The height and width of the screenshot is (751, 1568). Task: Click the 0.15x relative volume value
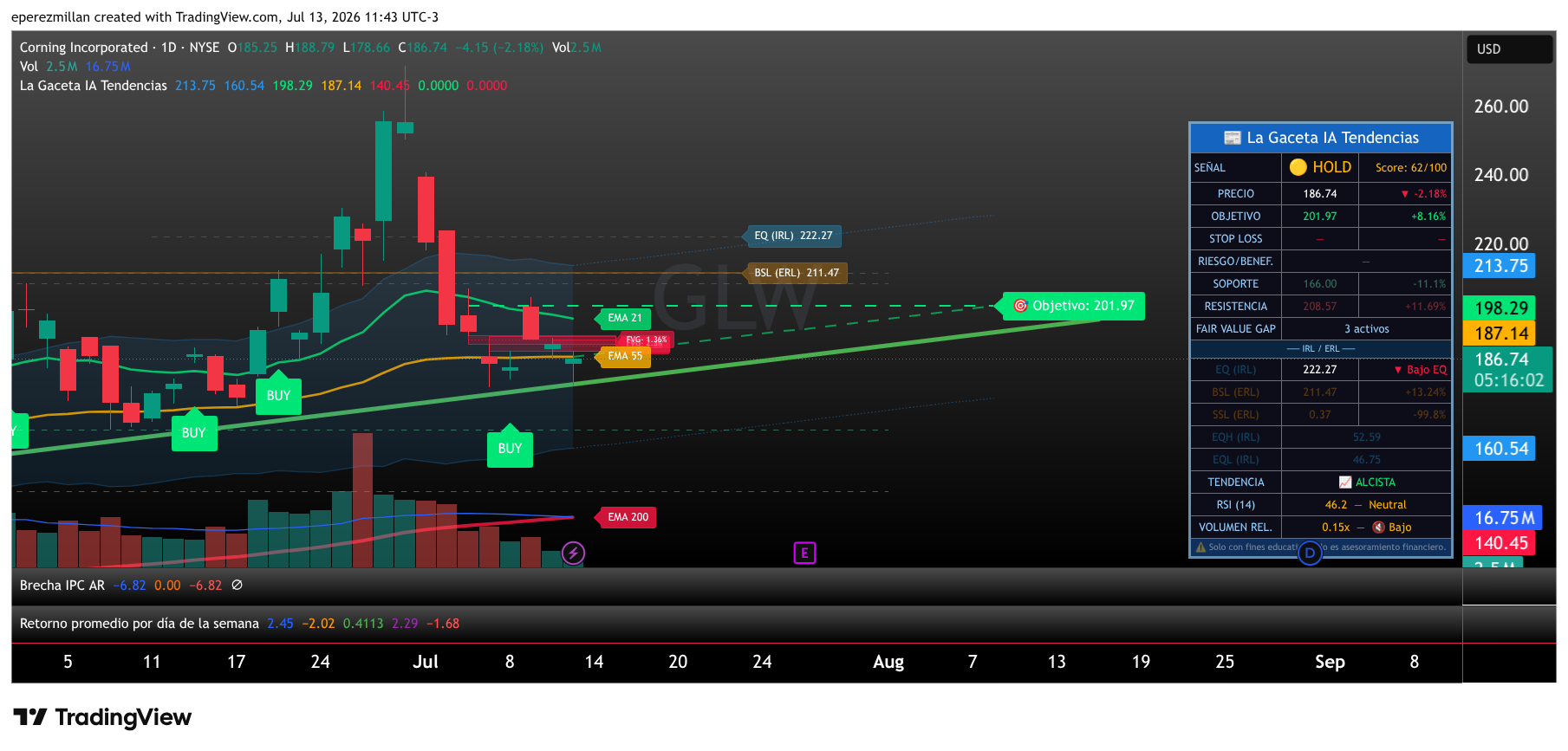click(x=1336, y=528)
